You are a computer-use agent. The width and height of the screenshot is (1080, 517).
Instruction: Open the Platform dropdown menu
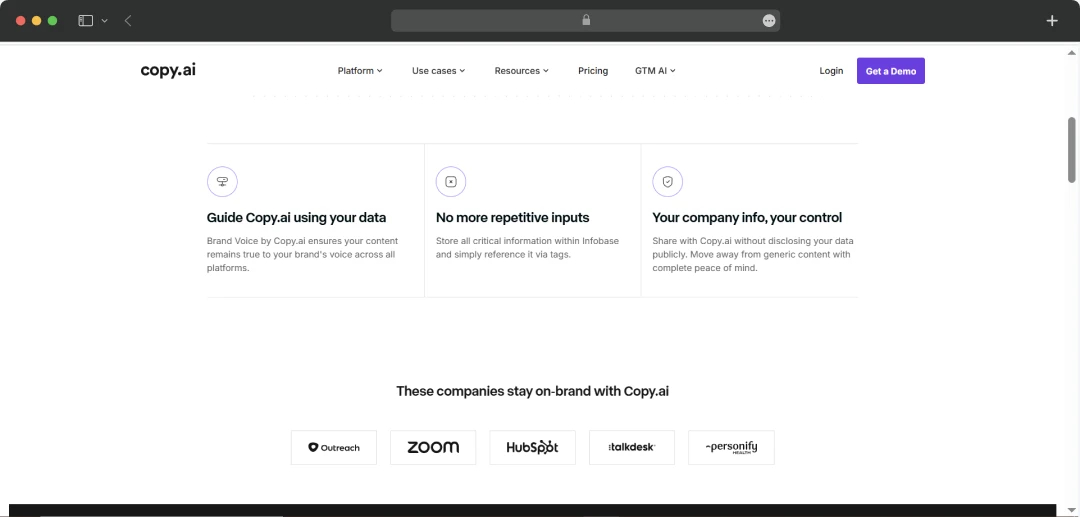(360, 71)
